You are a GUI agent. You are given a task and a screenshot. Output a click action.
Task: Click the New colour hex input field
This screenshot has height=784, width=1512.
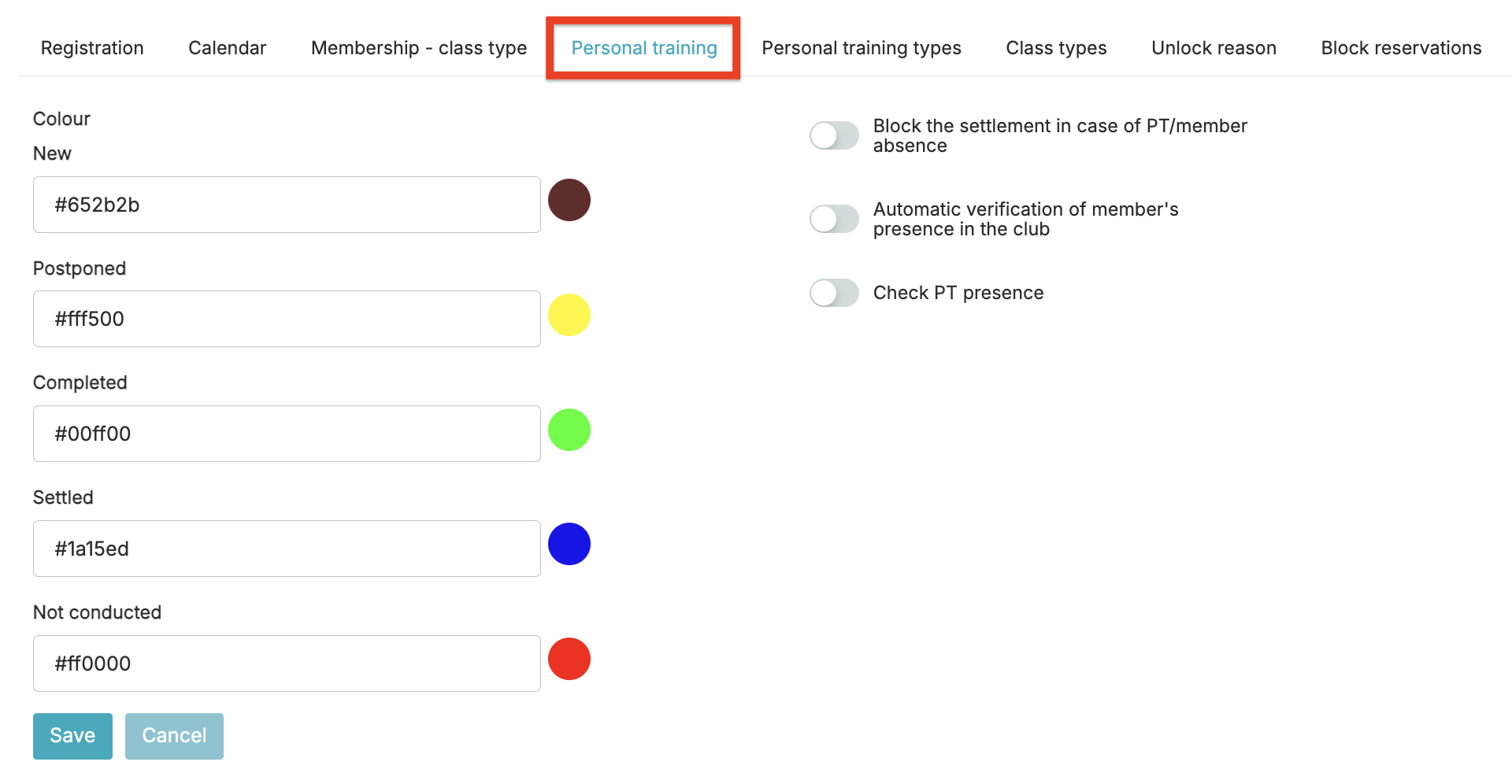pos(287,205)
